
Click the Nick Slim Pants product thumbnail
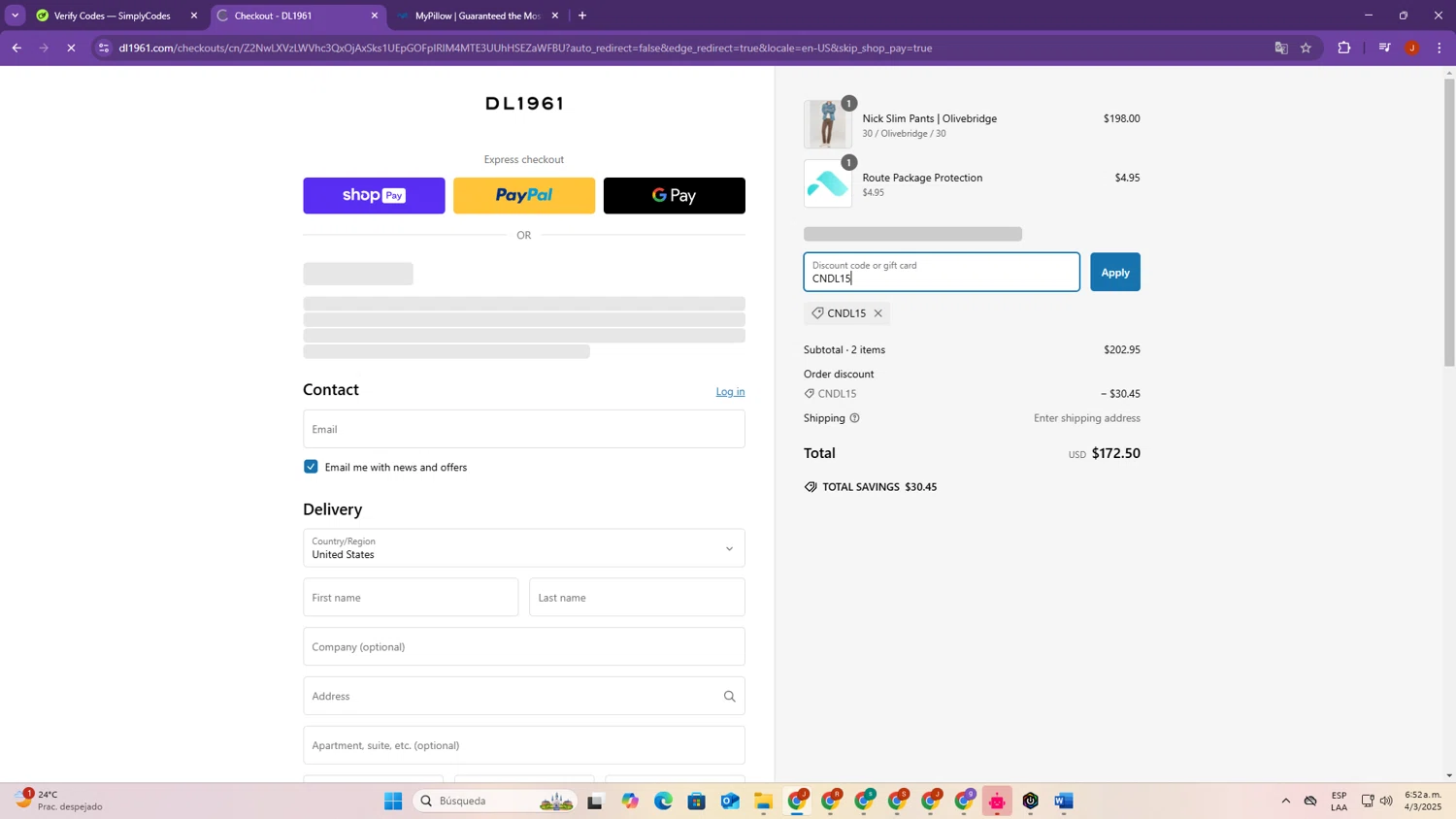click(828, 124)
